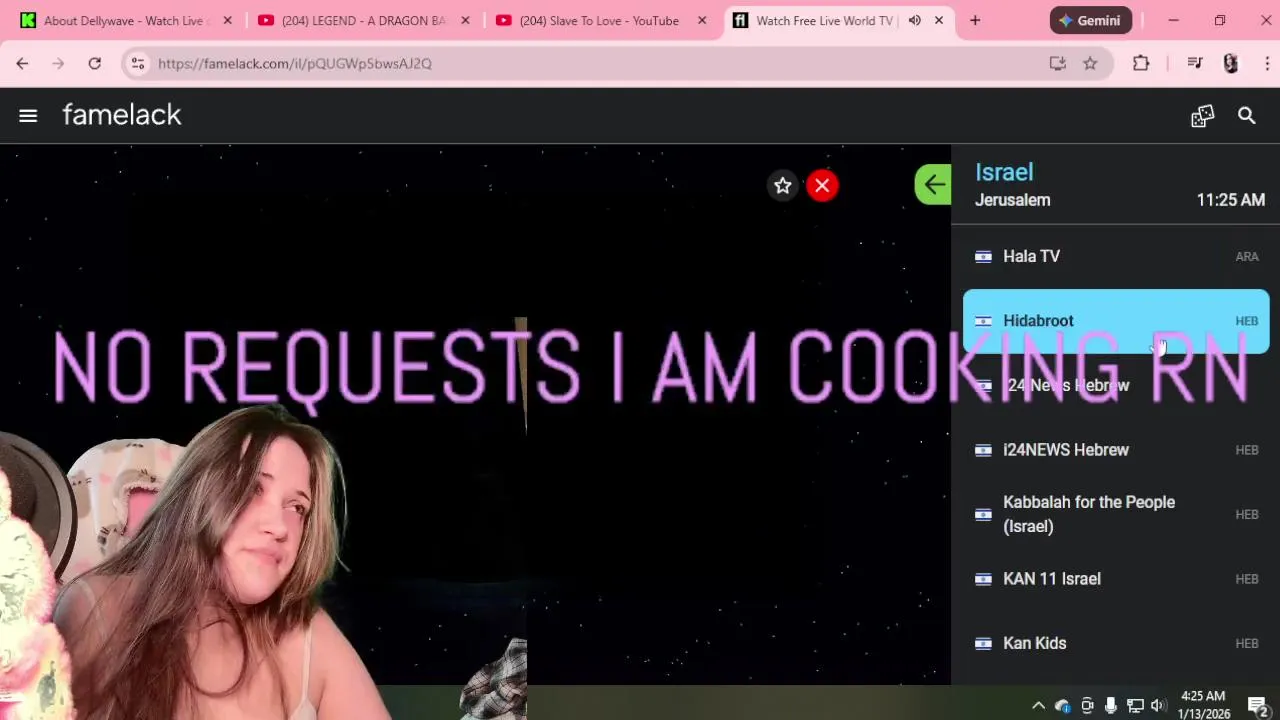Open the famelack hamburger menu

click(28, 116)
